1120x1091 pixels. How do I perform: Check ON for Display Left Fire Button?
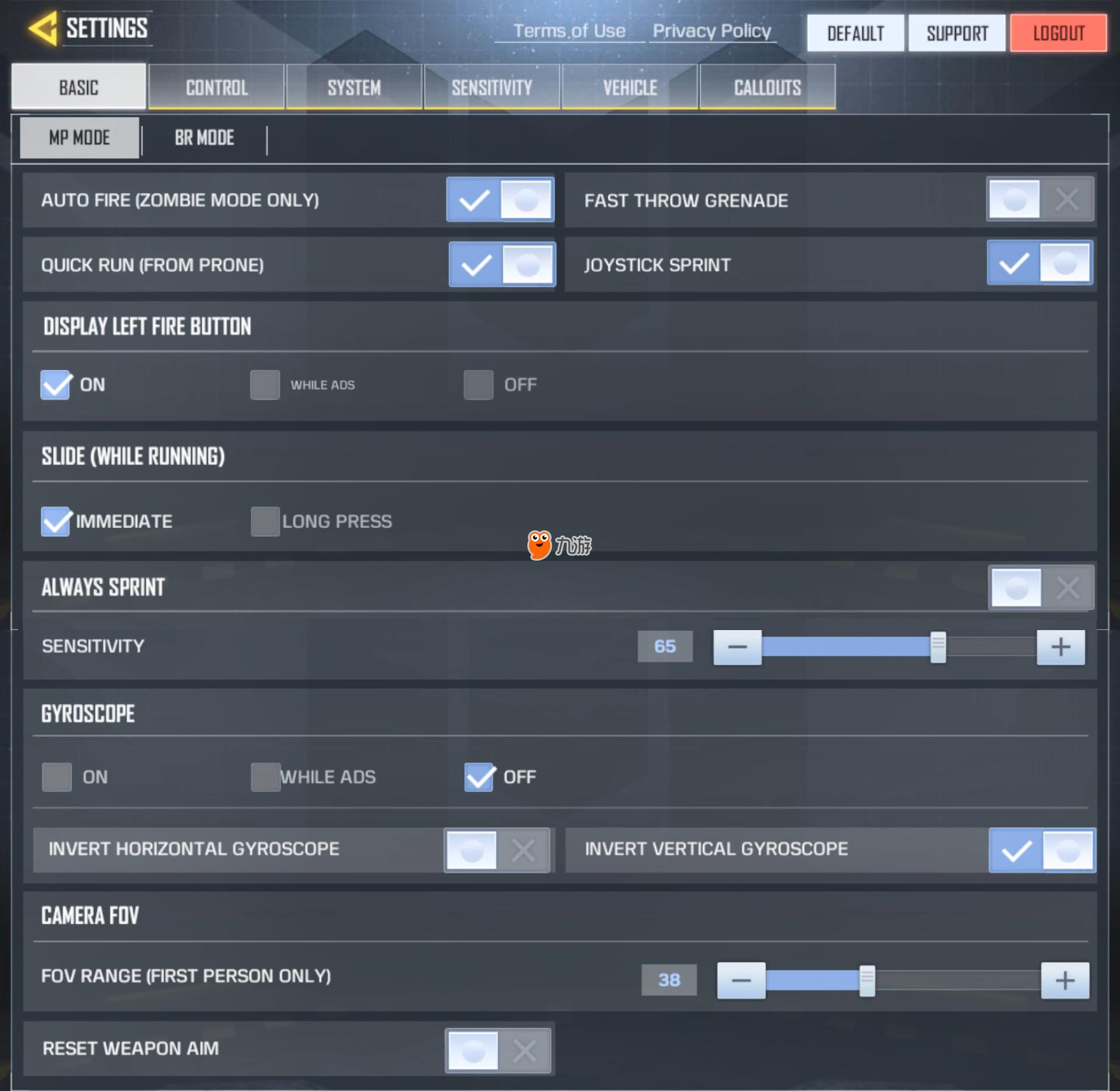(56, 385)
